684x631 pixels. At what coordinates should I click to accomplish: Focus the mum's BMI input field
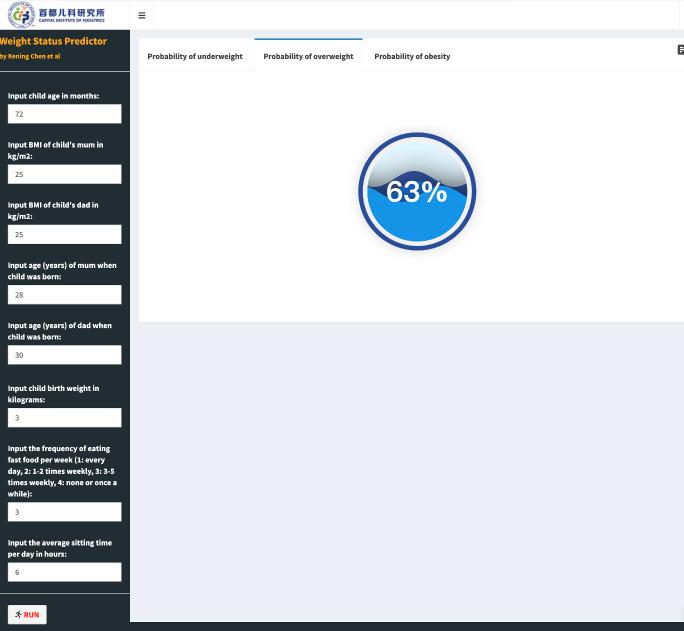coord(64,174)
